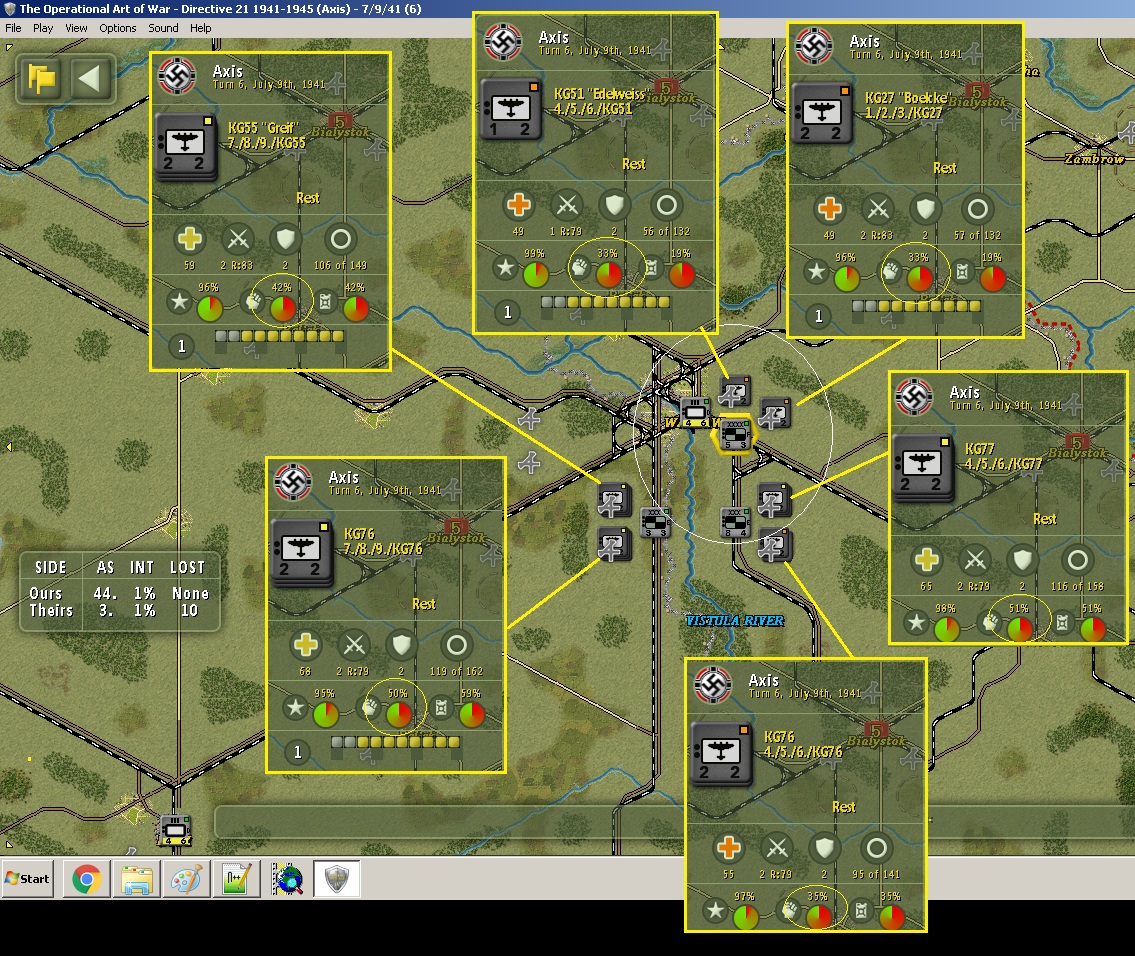Click the fist readiness icon in KG76 4./5./6. panel

click(x=790, y=910)
